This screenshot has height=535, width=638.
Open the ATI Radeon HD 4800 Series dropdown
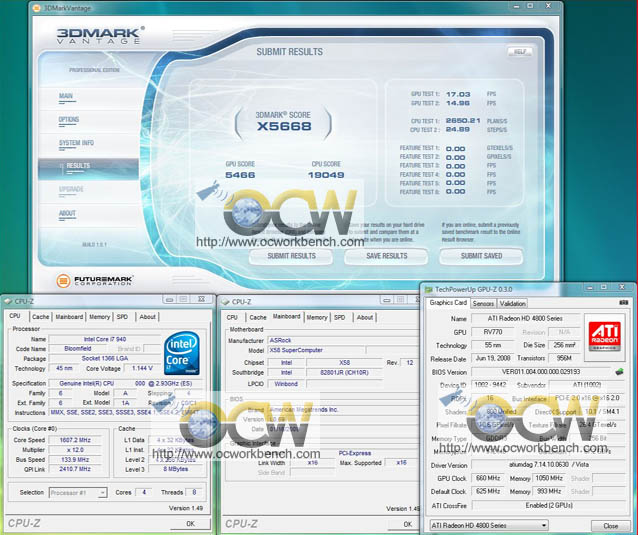point(489,525)
